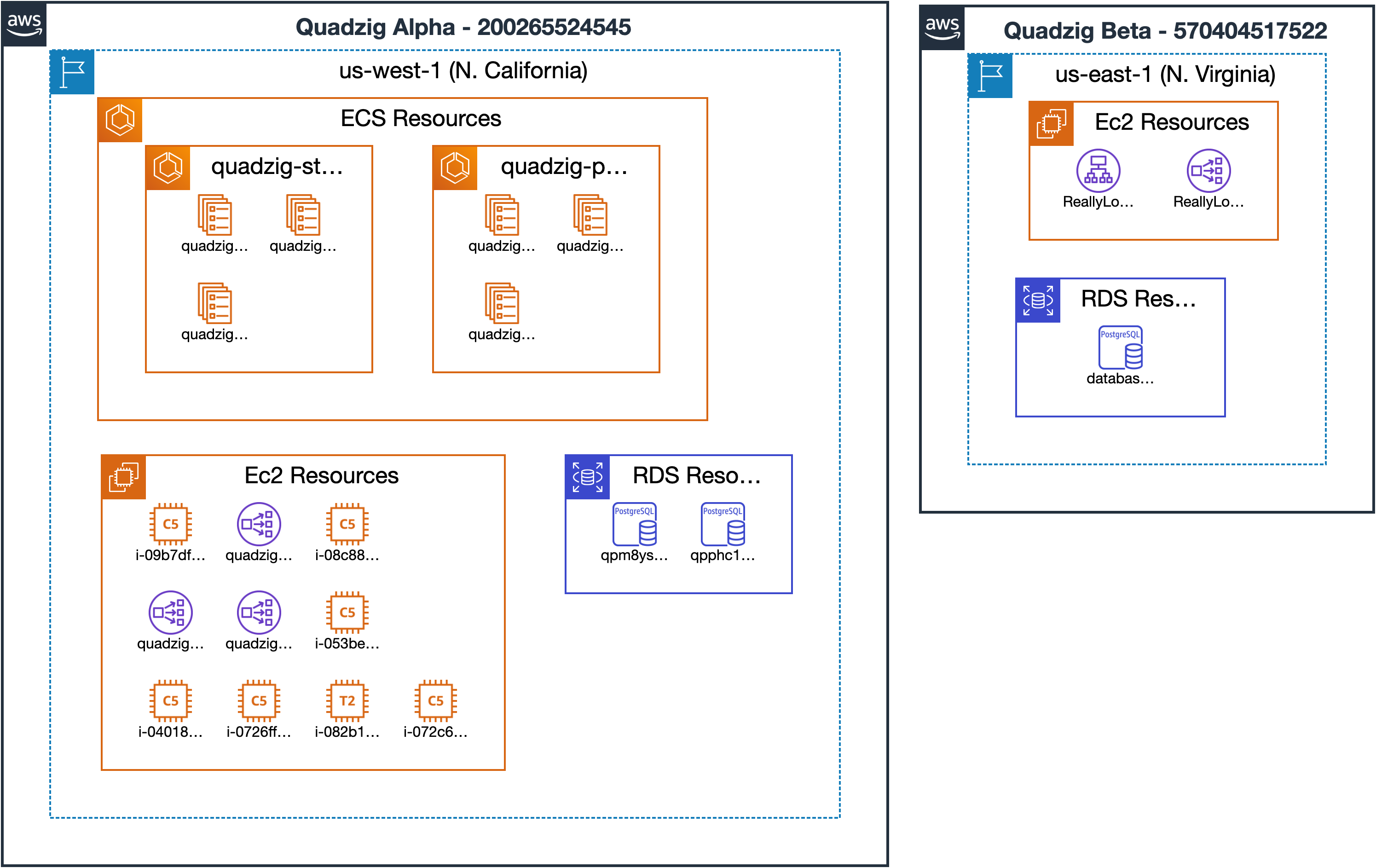The image size is (1376, 868).
Task: Select the C5 instance i-09b7df icon
Action: 170,524
